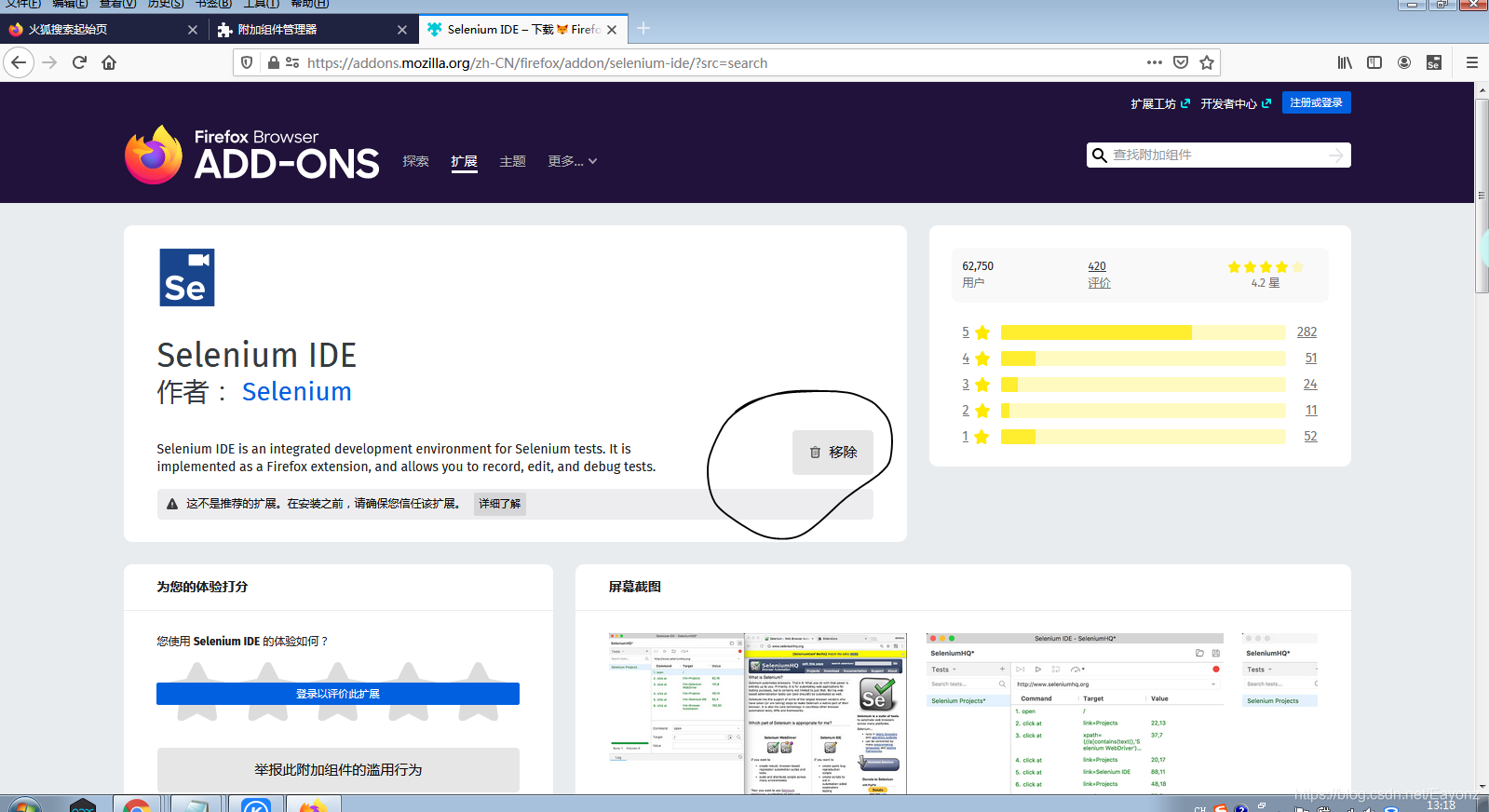
Task: Launch Selenium IDE from toolbar icon
Action: (x=1434, y=62)
